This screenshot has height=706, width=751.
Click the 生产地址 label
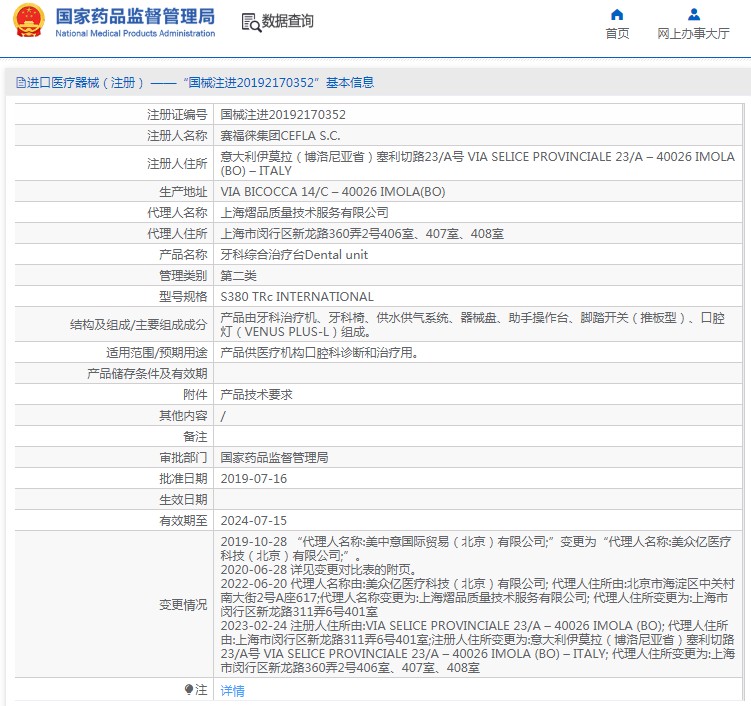[x=183, y=192]
